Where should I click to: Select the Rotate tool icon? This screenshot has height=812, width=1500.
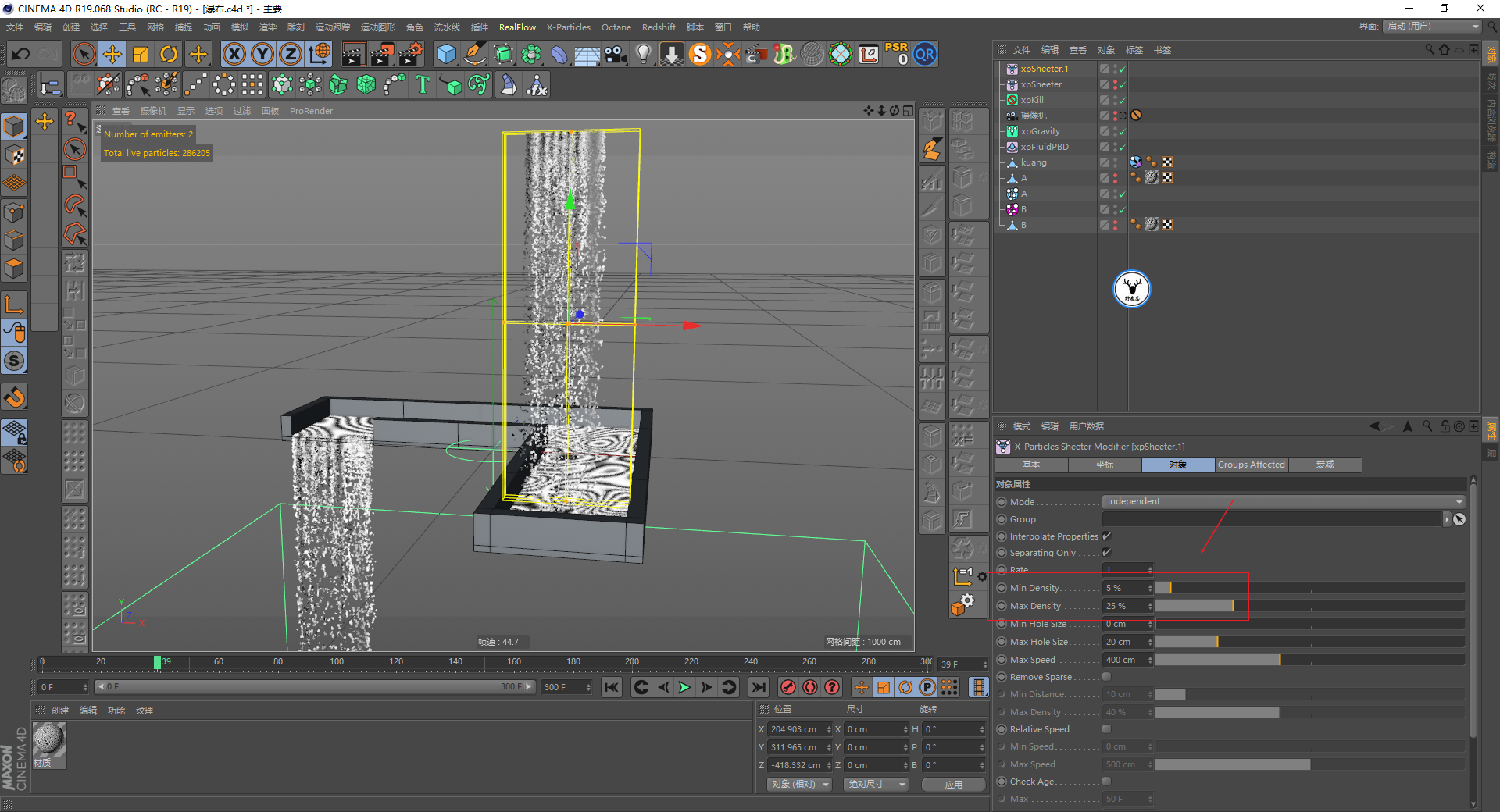pyautogui.click(x=169, y=54)
